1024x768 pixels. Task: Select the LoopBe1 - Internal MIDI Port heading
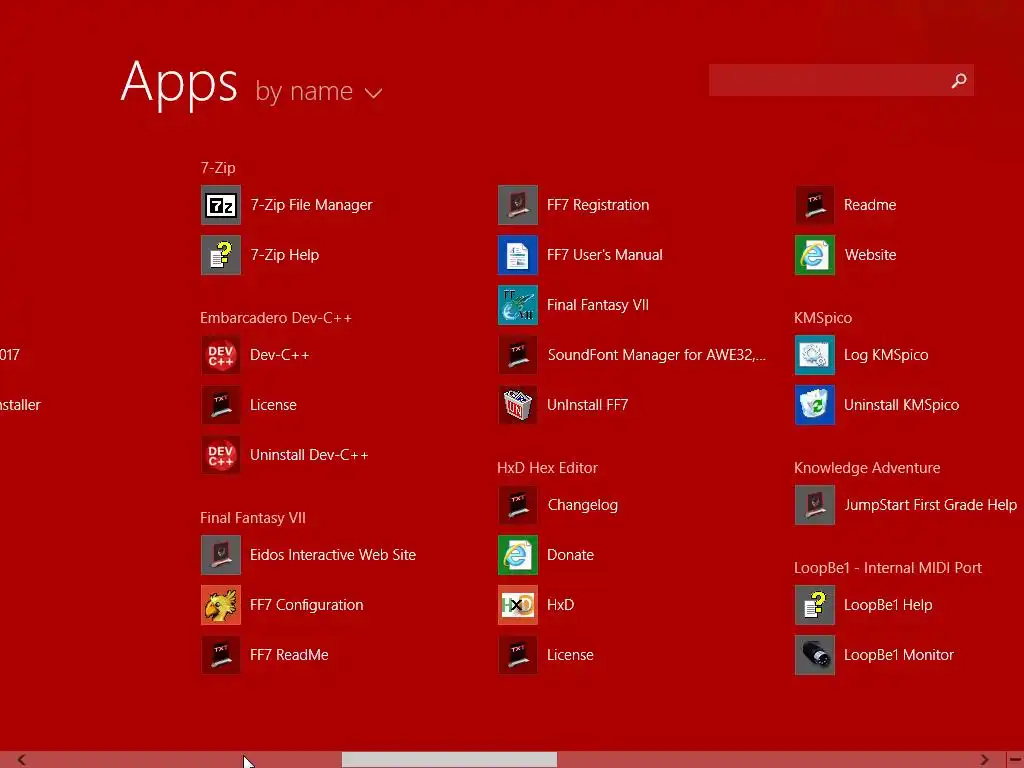[x=888, y=568]
